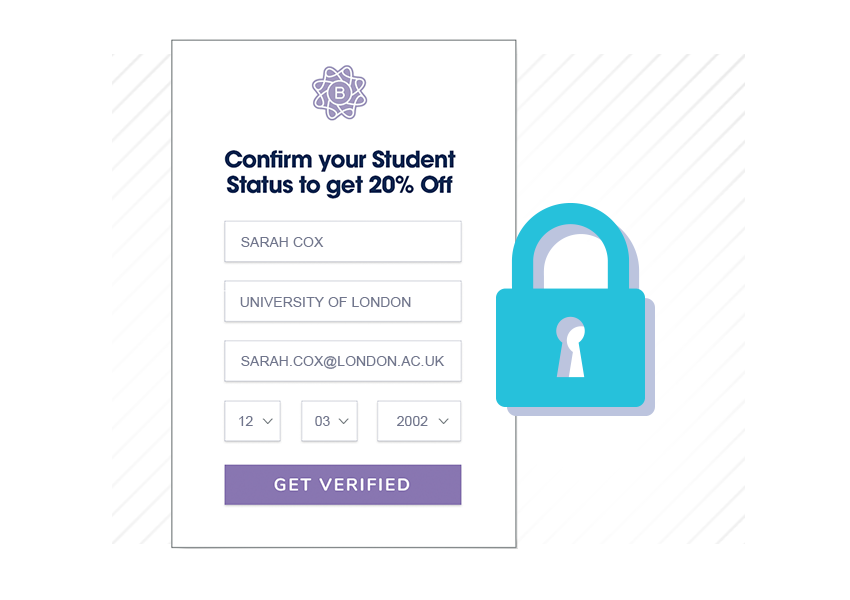Click the purple flower B logo
The image size is (850, 600).
click(339, 93)
